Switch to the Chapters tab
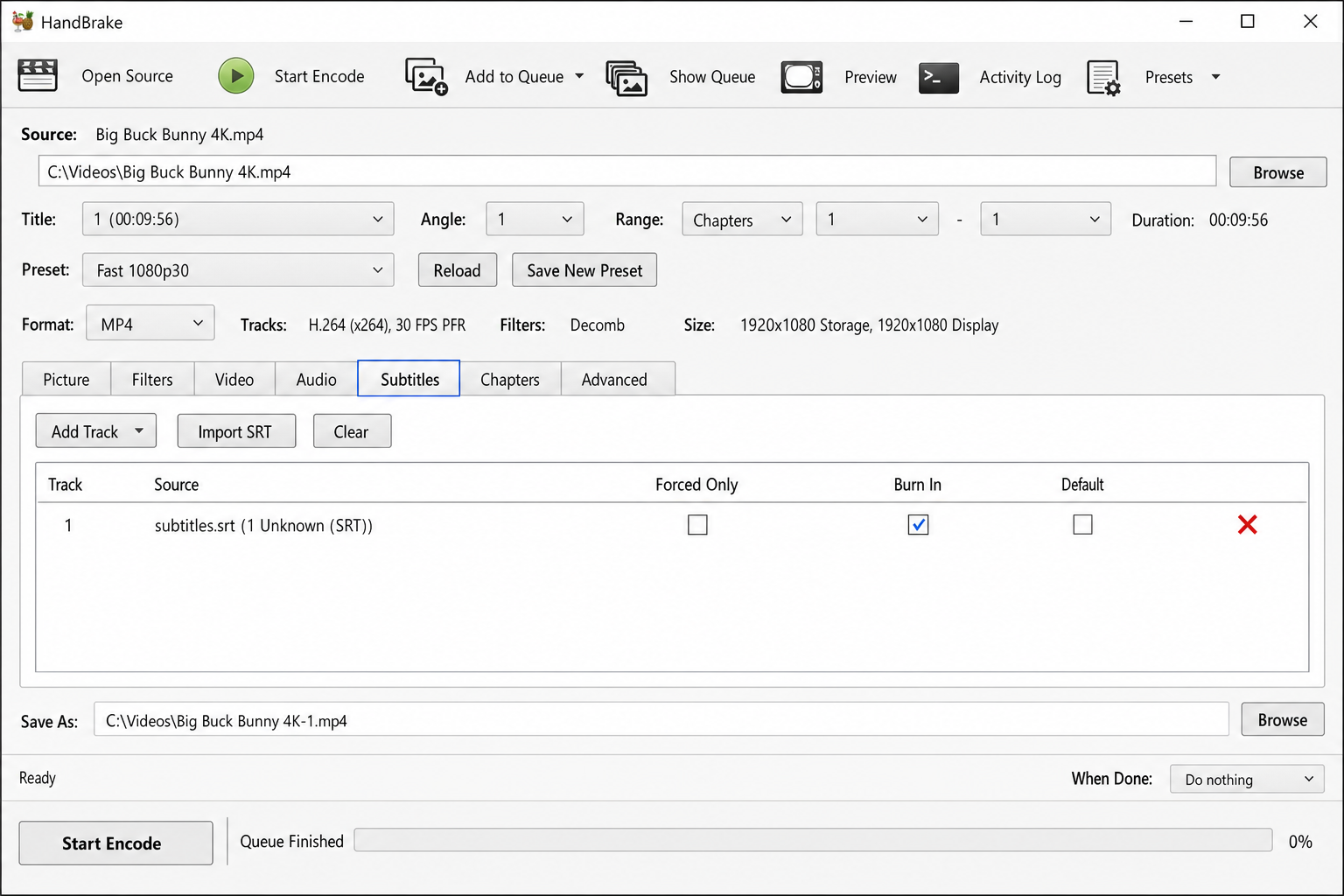 510,379
